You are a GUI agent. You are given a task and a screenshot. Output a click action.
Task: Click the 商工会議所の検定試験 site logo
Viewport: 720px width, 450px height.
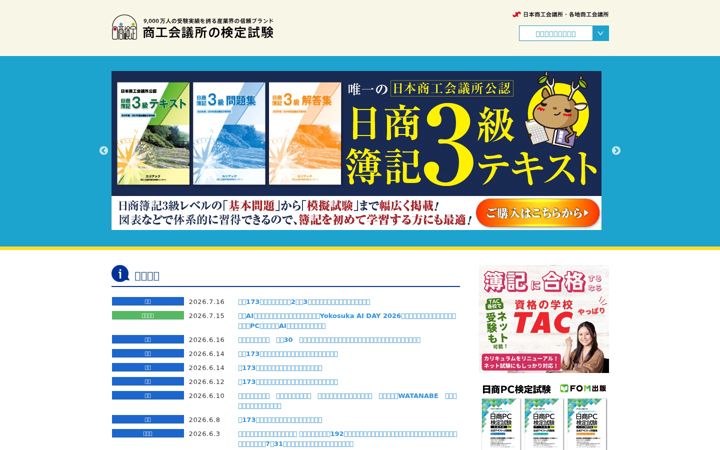click(193, 28)
